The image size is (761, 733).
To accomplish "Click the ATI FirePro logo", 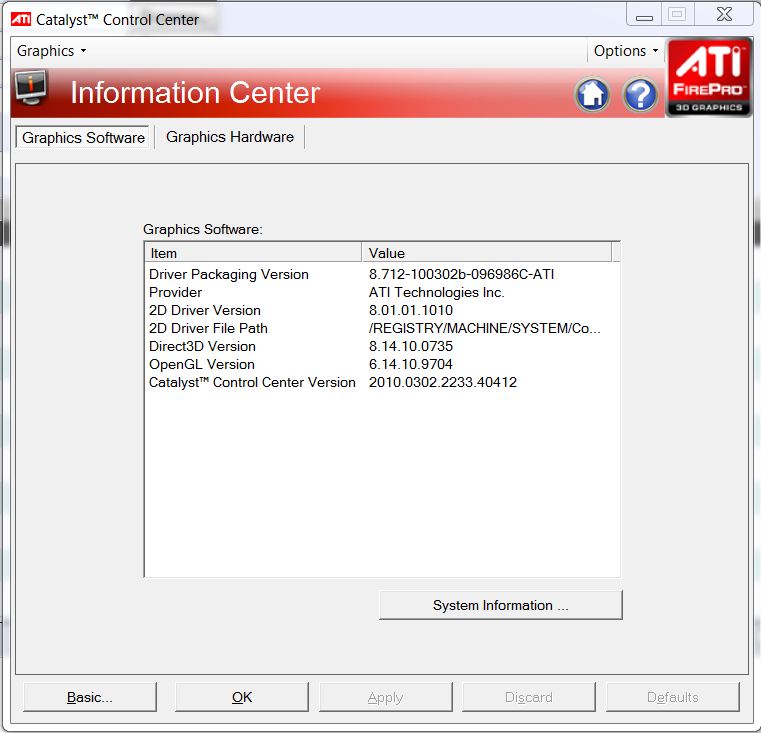I will click(x=708, y=77).
